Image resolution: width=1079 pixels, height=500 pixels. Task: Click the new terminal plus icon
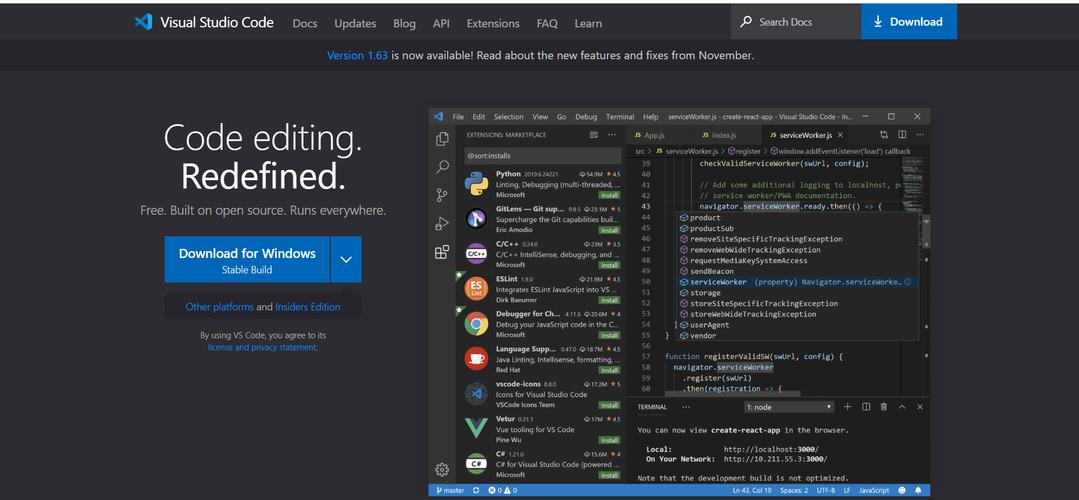(x=848, y=406)
